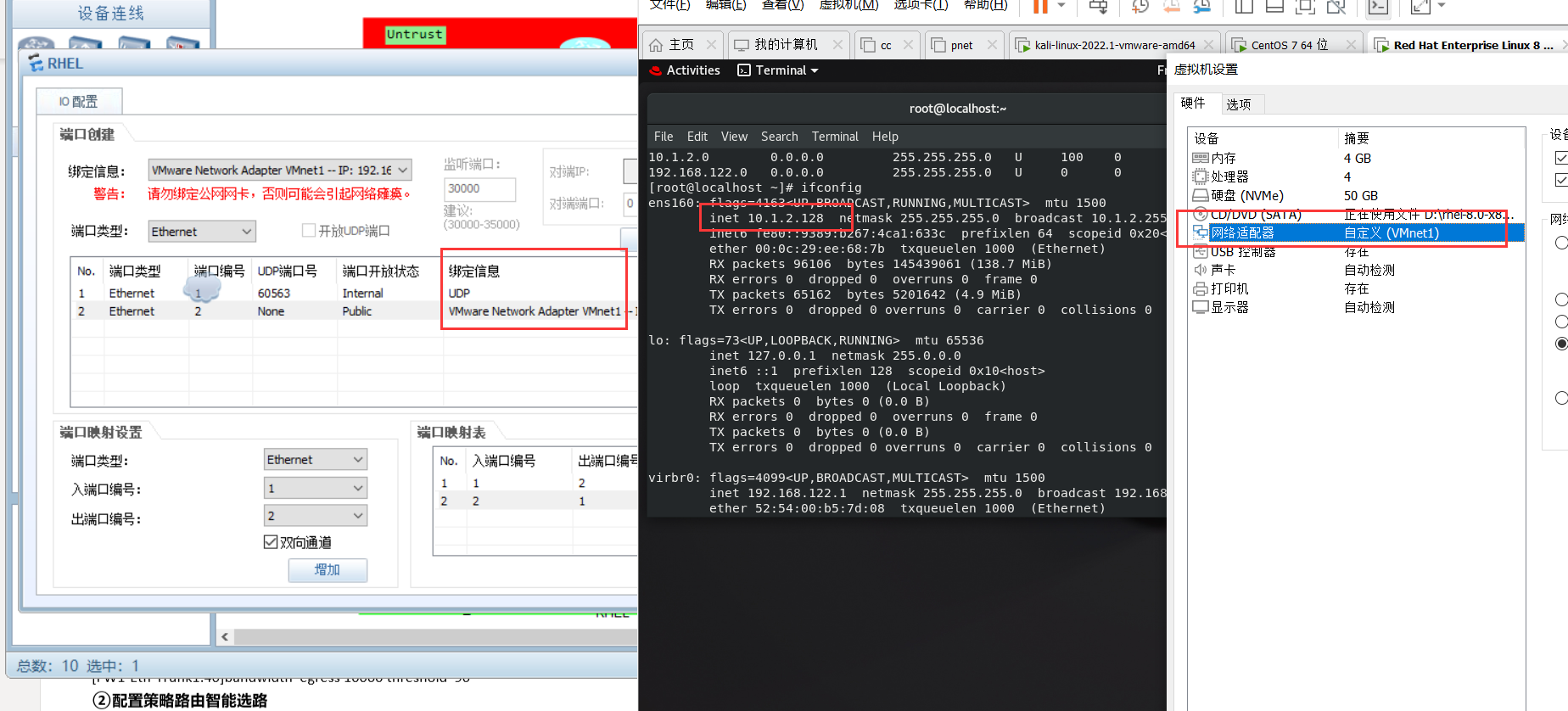Open the 端口类型 Ethernet dropdown in 端口创建
The width and height of the screenshot is (1568, 711).
coord(202,232)
